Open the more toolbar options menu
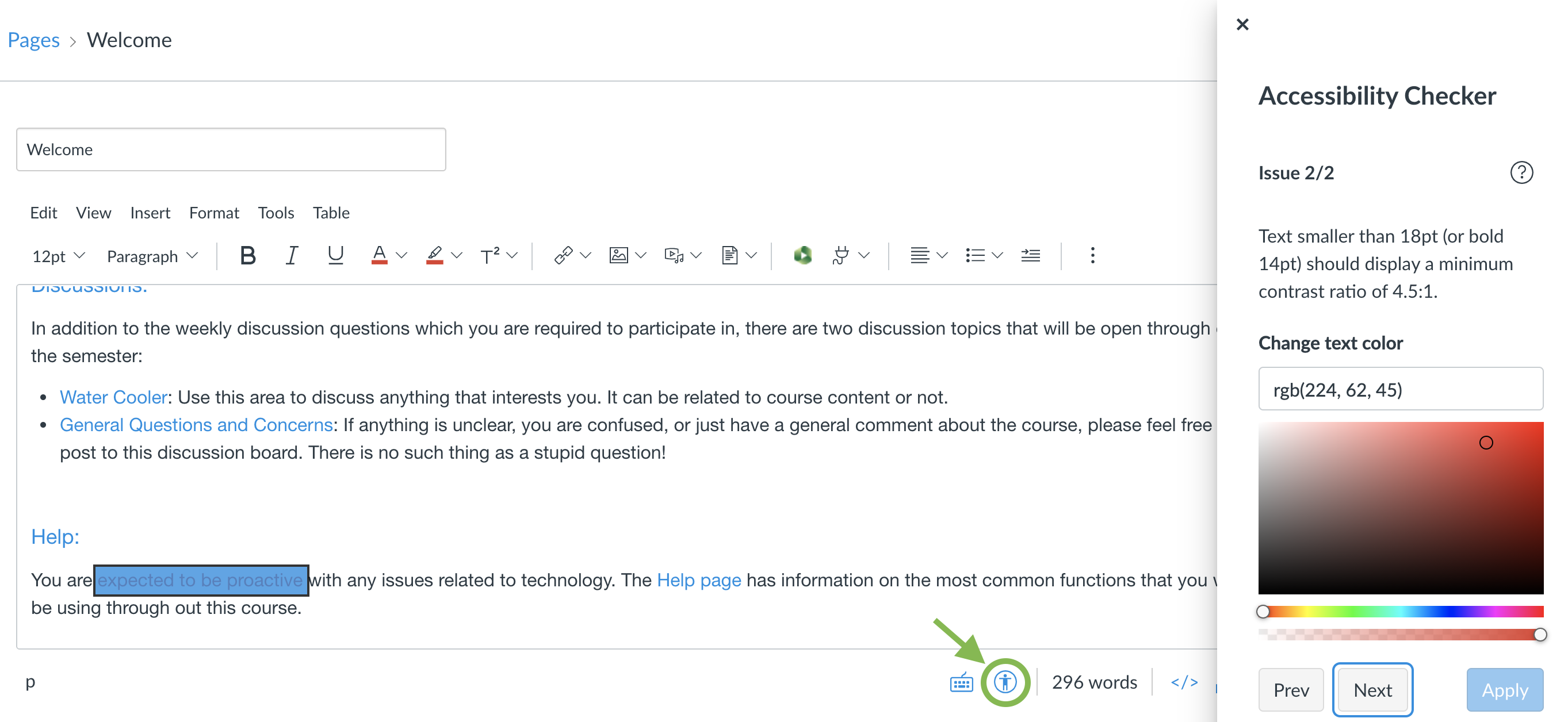Screen dimensions: 1568x722 1093,255
